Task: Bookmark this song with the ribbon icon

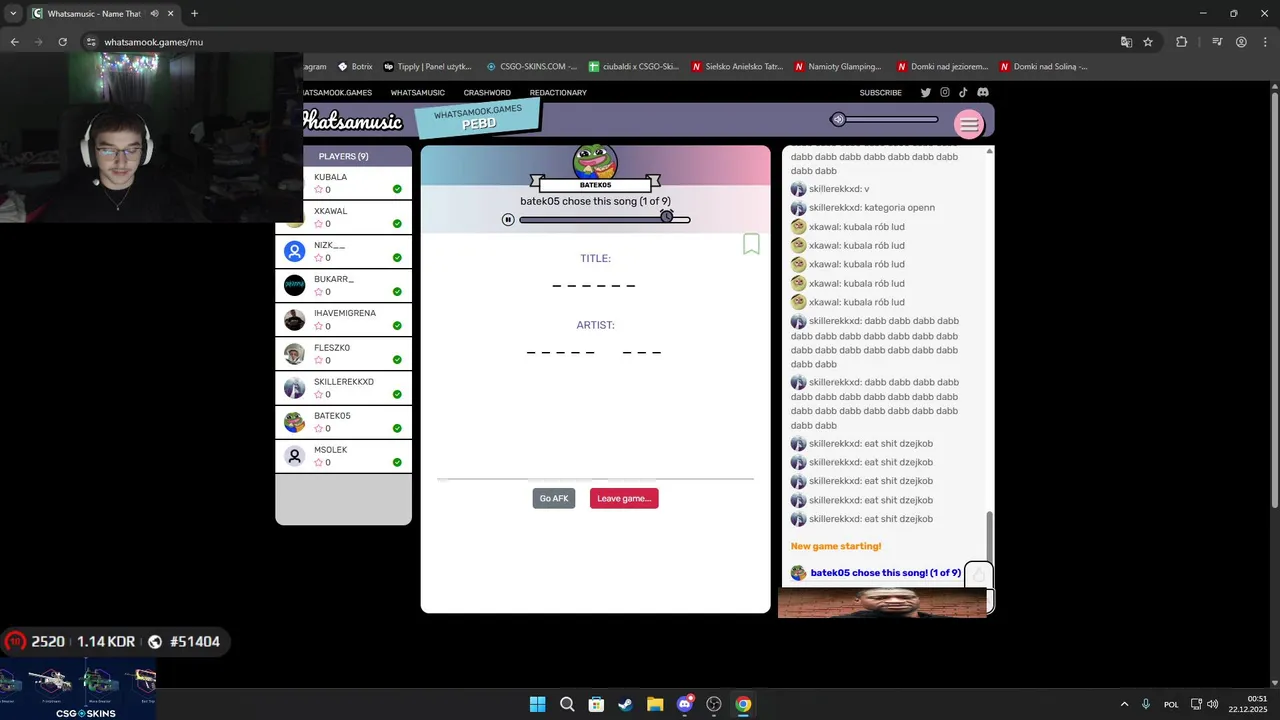Action: (751, 244)
